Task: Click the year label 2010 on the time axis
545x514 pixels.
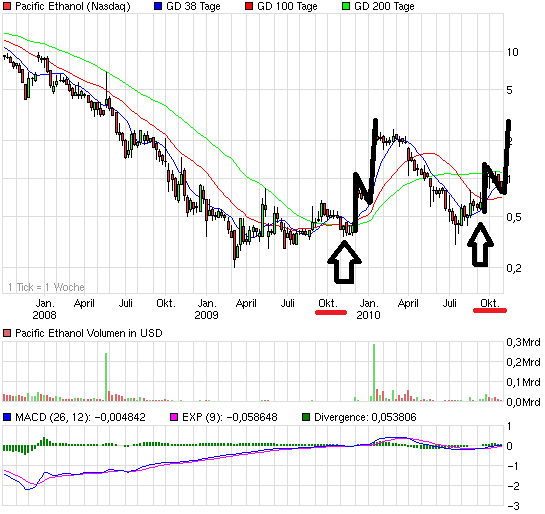Action: coord(368,315)
